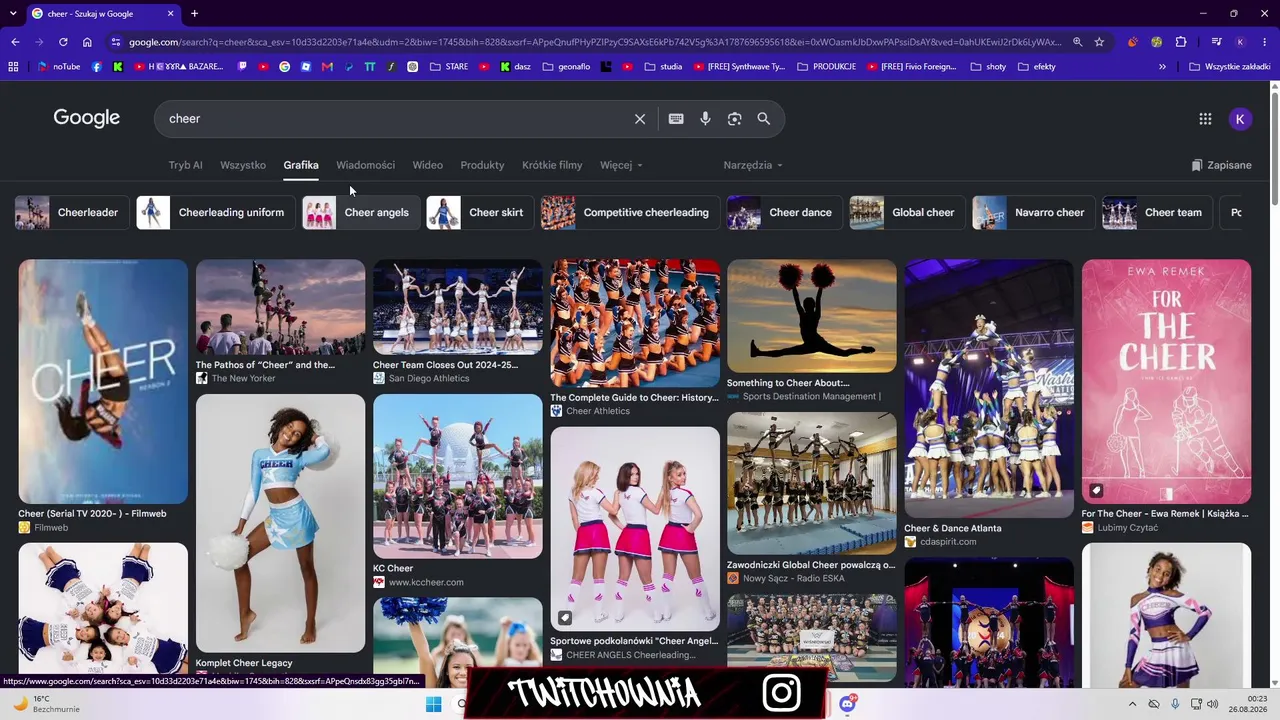Filter images by the Navarro cheer chip
Screen dimensions: 1280x720
click(x=1034, y=212)
